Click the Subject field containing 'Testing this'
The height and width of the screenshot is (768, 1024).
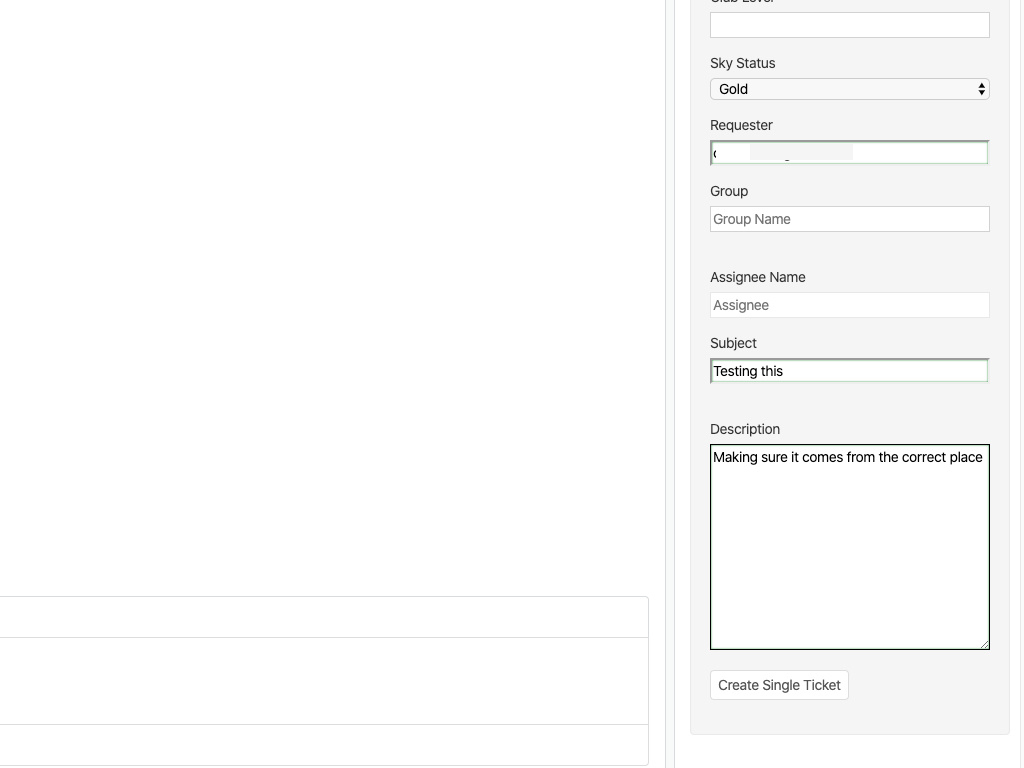tap(849, 371)
